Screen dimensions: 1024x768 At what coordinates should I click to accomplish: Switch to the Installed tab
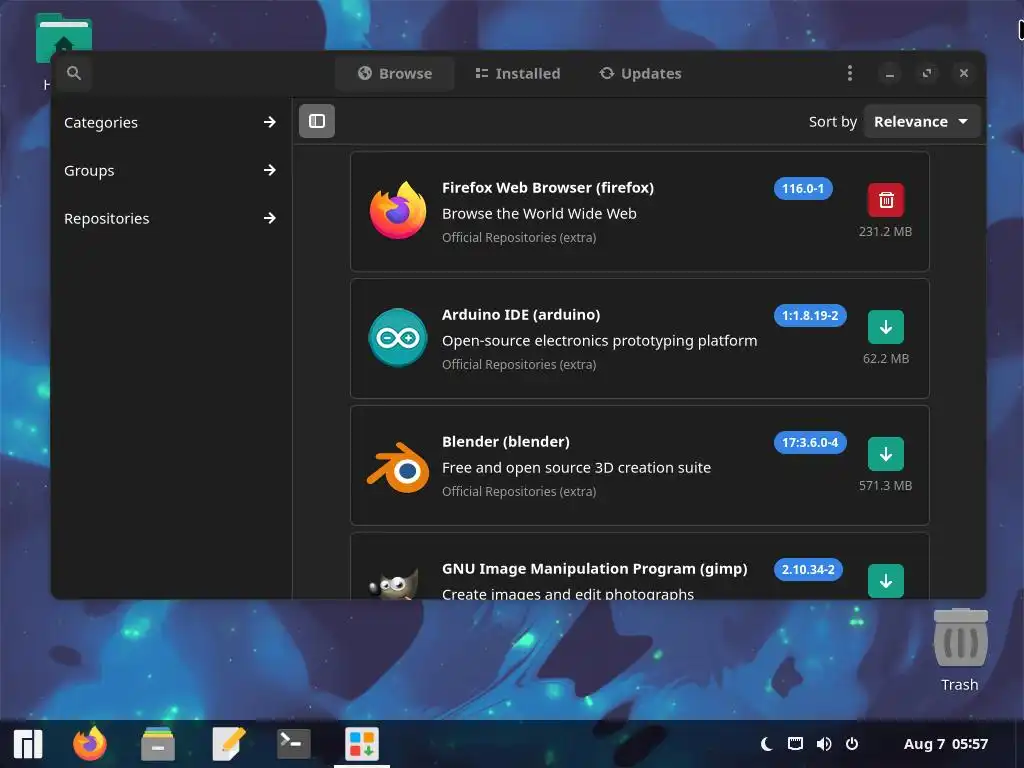(517, 73)
